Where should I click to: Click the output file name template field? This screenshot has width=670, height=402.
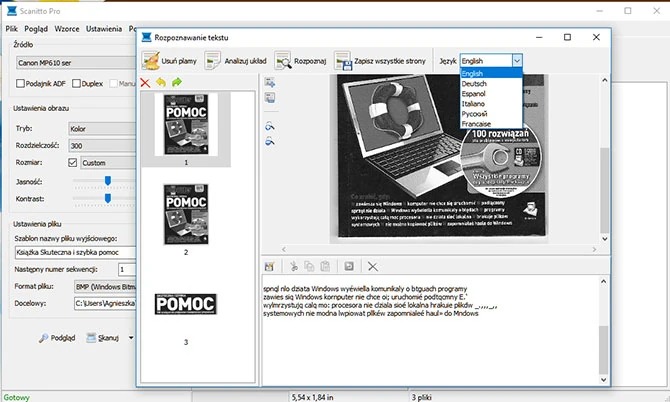click(x=75, y=252)
